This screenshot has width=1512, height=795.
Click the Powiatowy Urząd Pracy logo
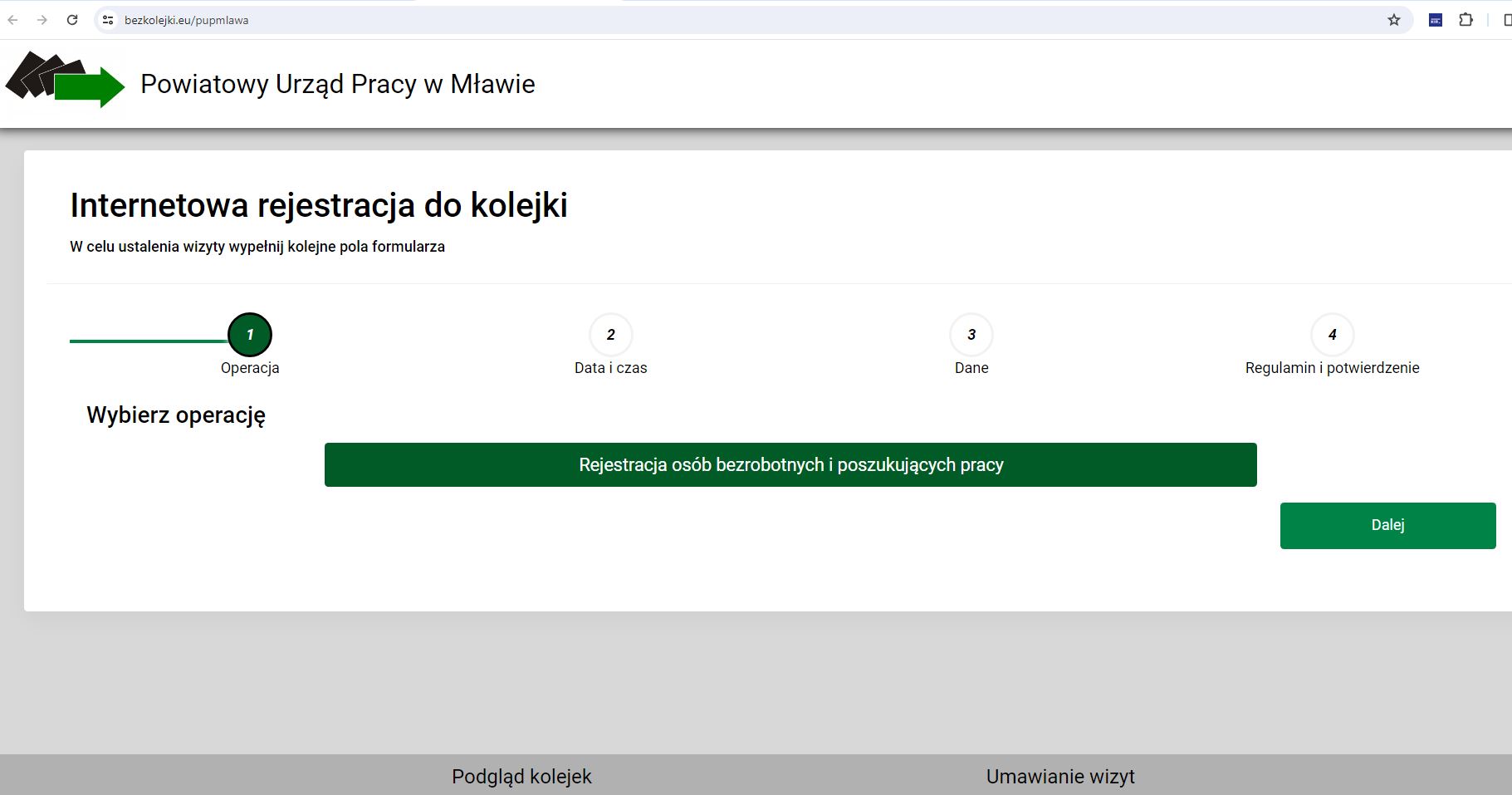(65, 80)
